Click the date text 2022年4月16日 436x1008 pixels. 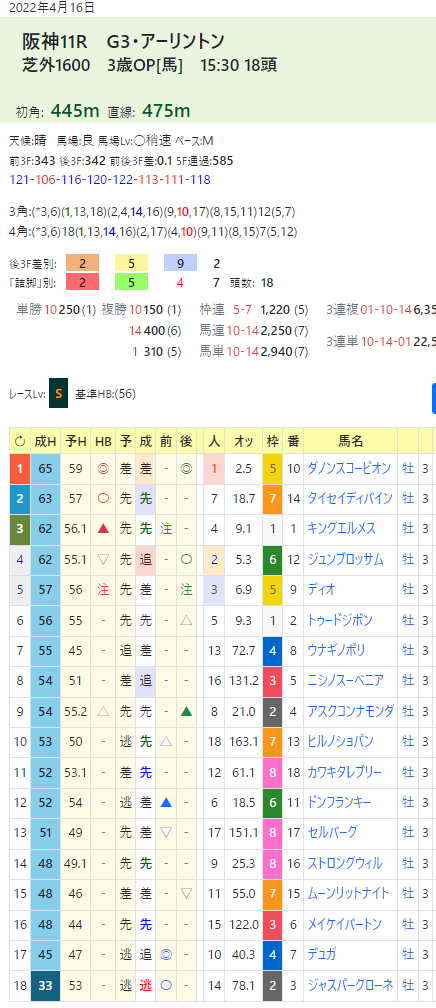pos(49,8)
